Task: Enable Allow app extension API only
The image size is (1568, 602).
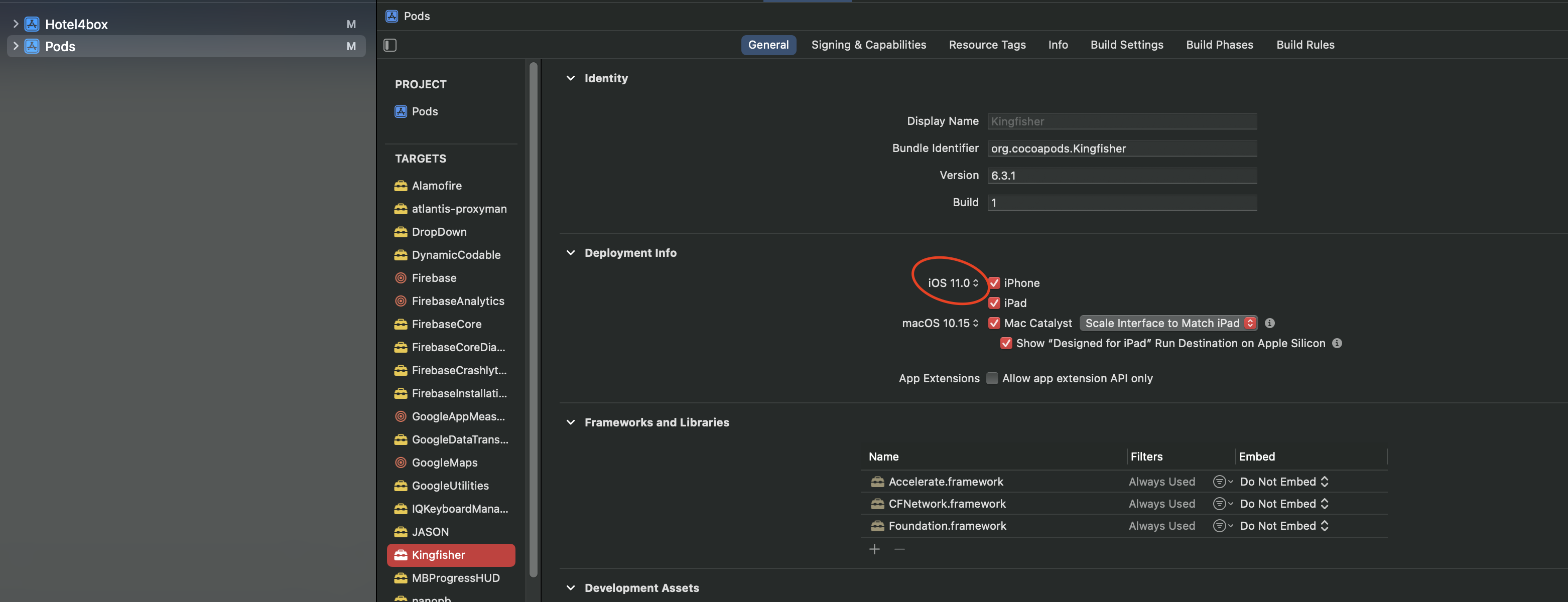Action: (992, 378)
